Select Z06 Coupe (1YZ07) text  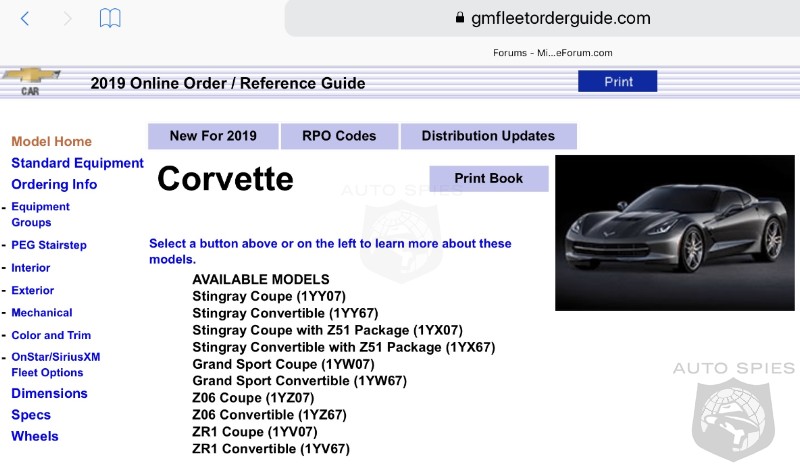coord(253,398)
